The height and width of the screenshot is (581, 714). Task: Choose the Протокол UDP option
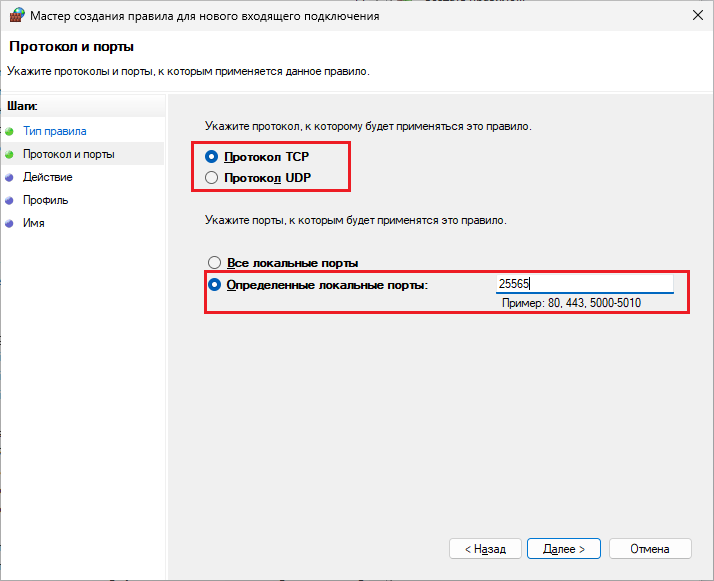[211, 177]
